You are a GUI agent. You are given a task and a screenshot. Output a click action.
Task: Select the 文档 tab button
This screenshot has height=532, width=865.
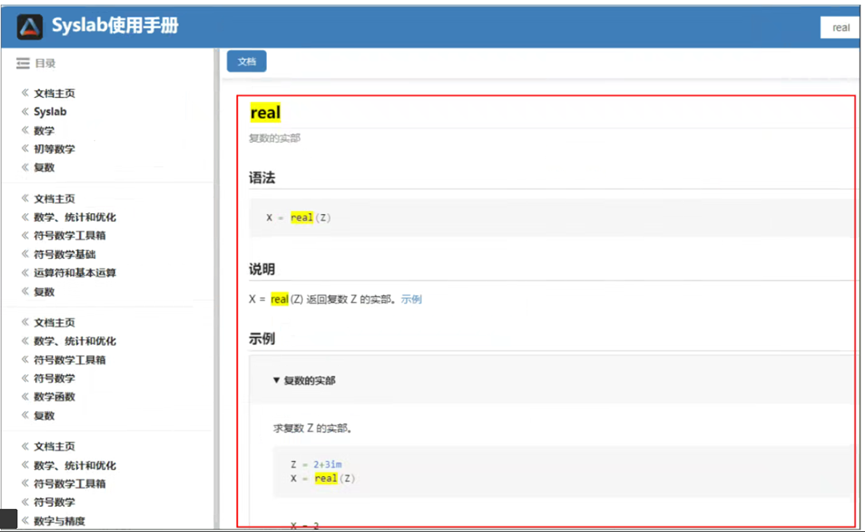click(247, 61)
